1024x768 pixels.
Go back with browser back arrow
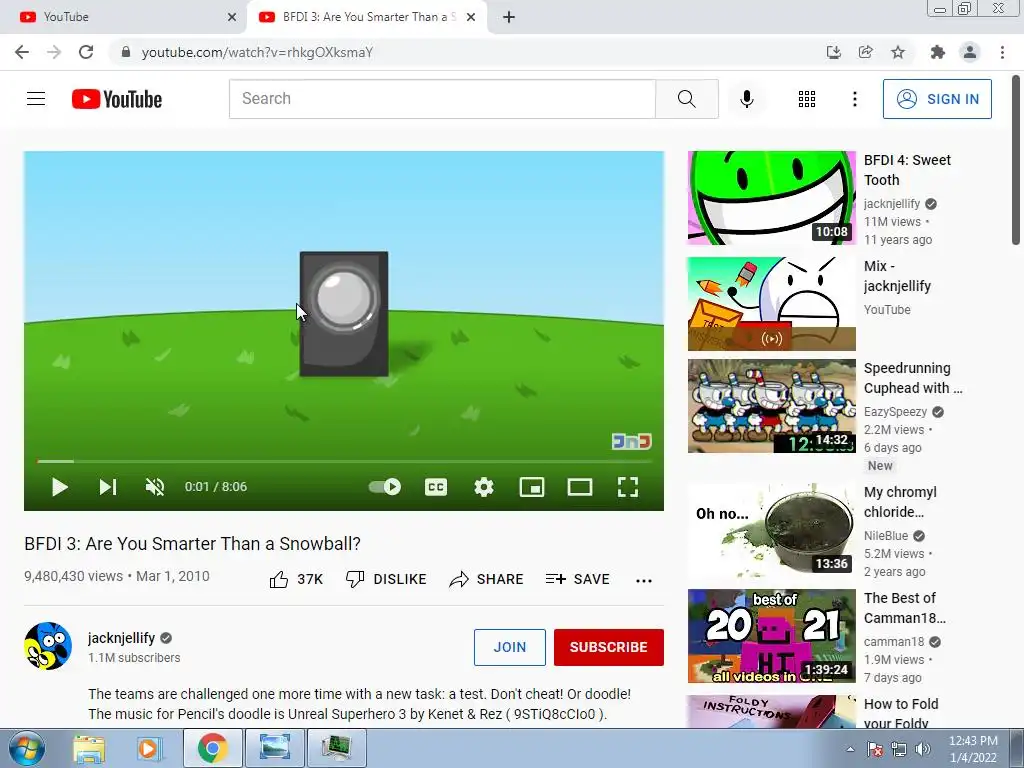coord(22,52)
